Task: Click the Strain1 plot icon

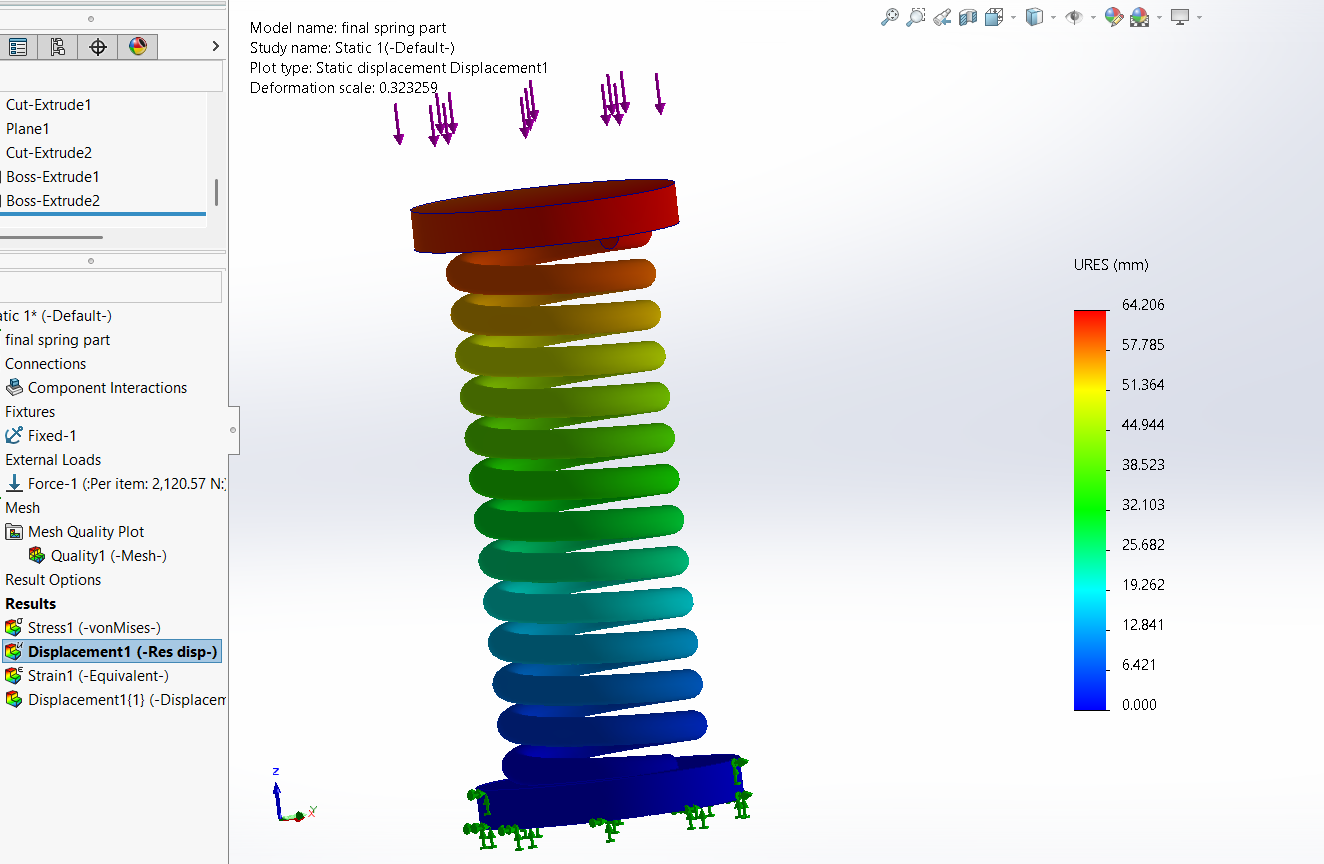Action: [14, 676]
